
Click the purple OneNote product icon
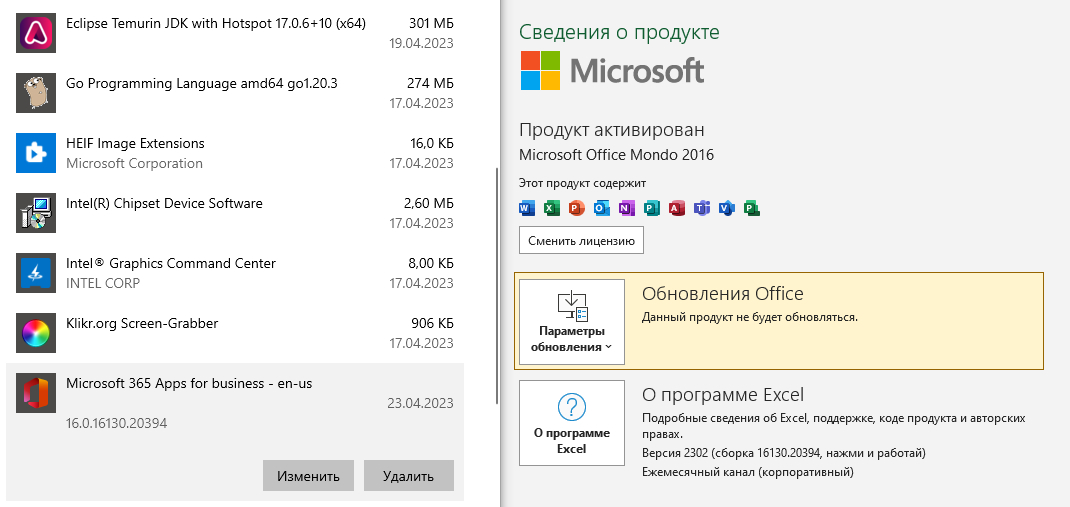coord(627,208)
